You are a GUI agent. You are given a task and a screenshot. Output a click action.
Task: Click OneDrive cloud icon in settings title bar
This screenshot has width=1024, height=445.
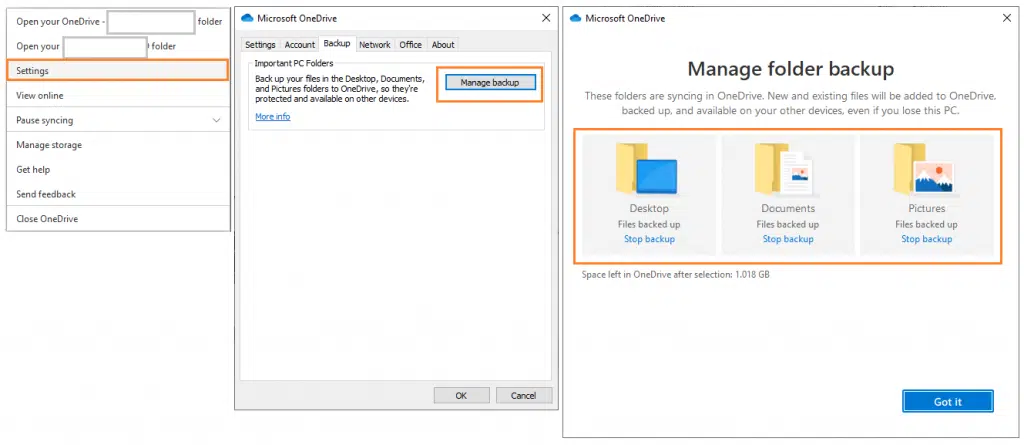pos(247,18)
